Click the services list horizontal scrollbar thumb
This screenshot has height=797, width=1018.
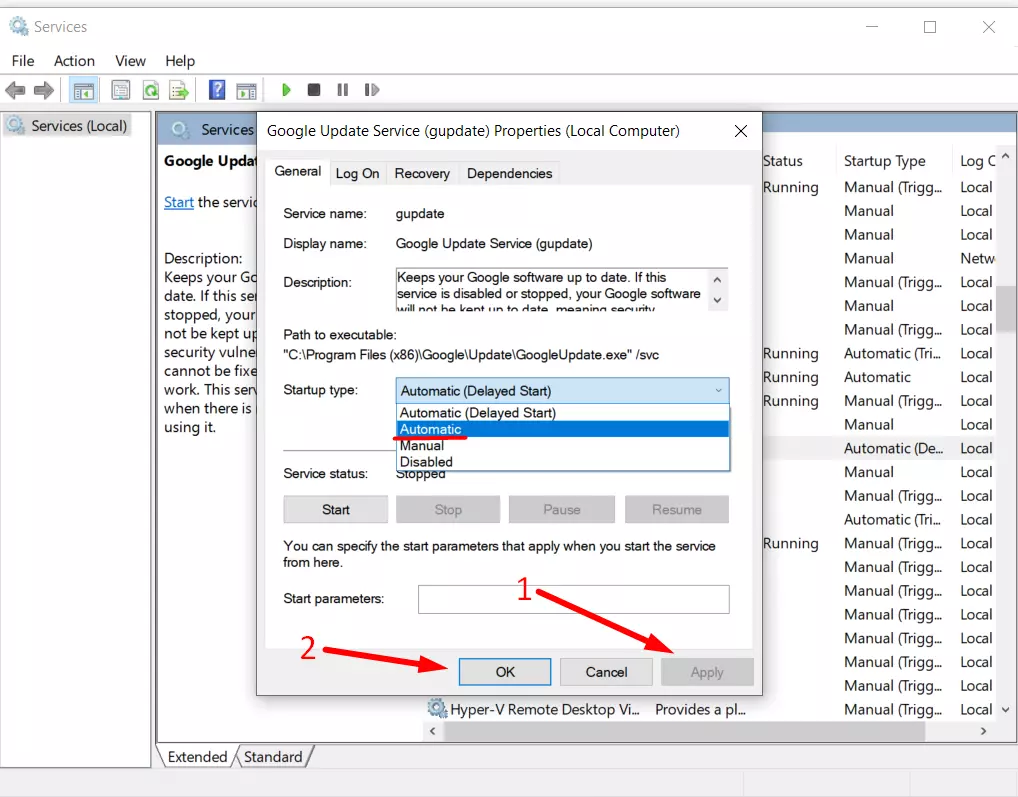(684, 731)
